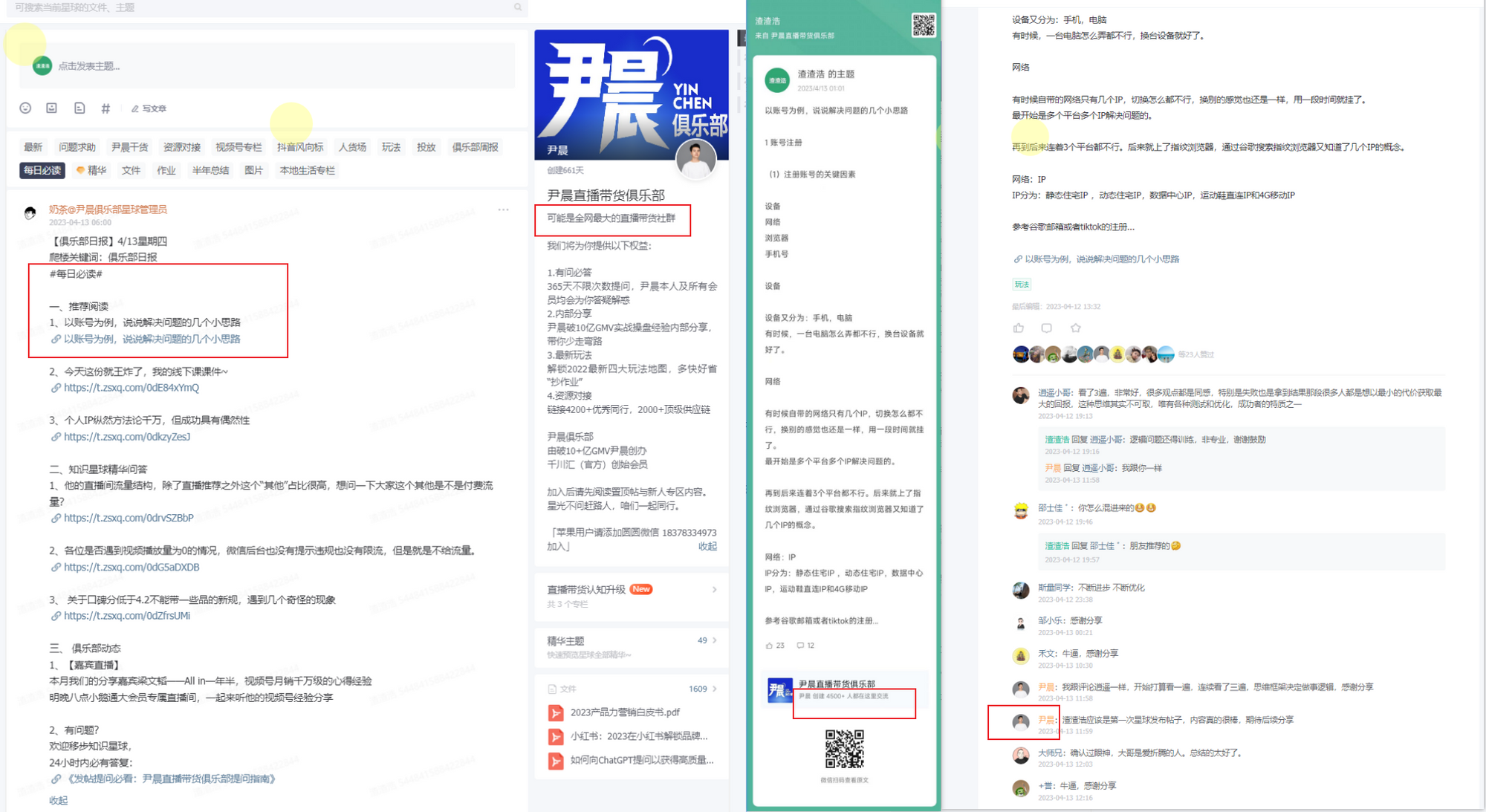
Task: Open file 2023产品力营销白皮书.pdf
Action: [624, 712]
